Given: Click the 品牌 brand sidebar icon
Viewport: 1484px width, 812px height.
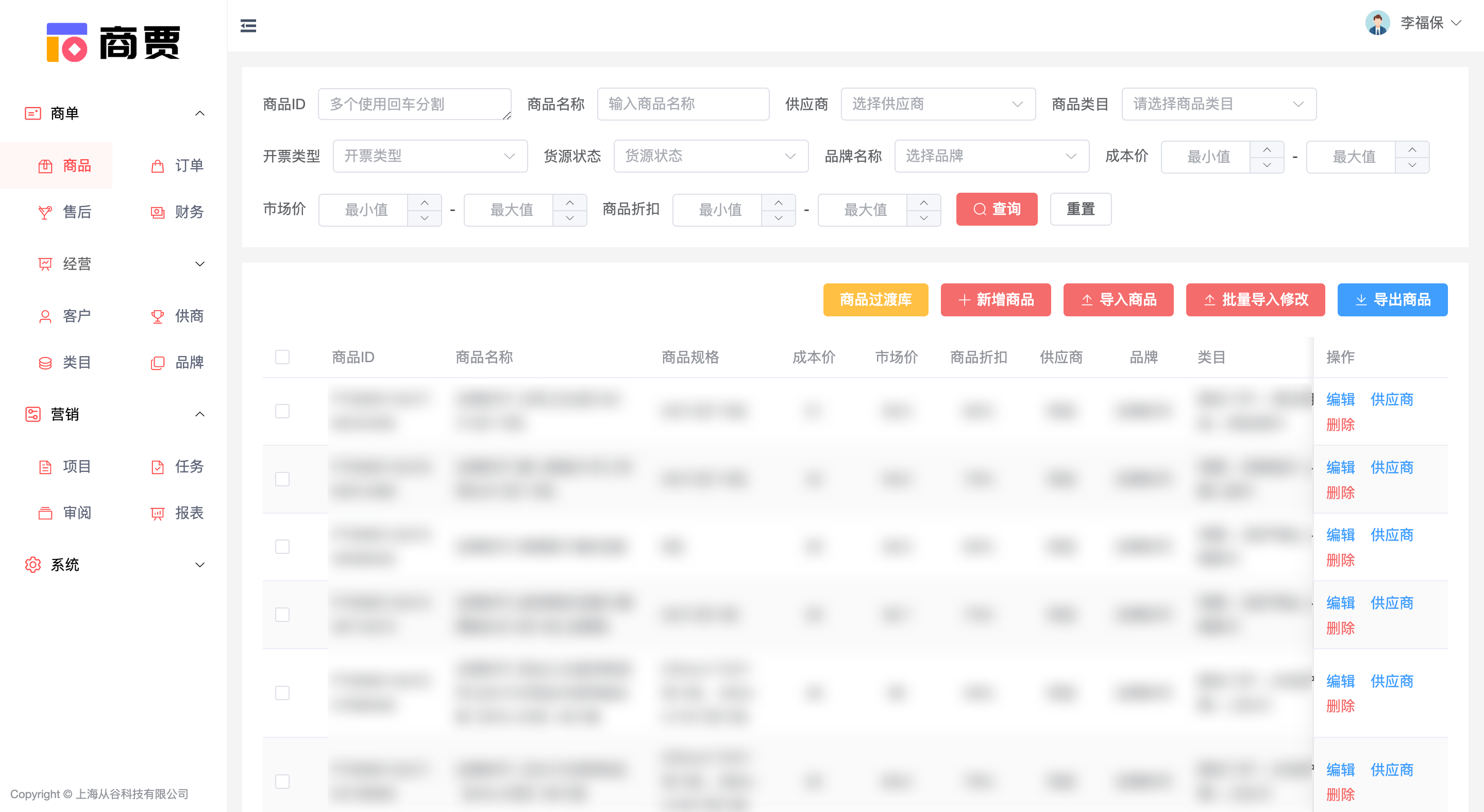Looking at the screenshot, I should click(157, 363).
